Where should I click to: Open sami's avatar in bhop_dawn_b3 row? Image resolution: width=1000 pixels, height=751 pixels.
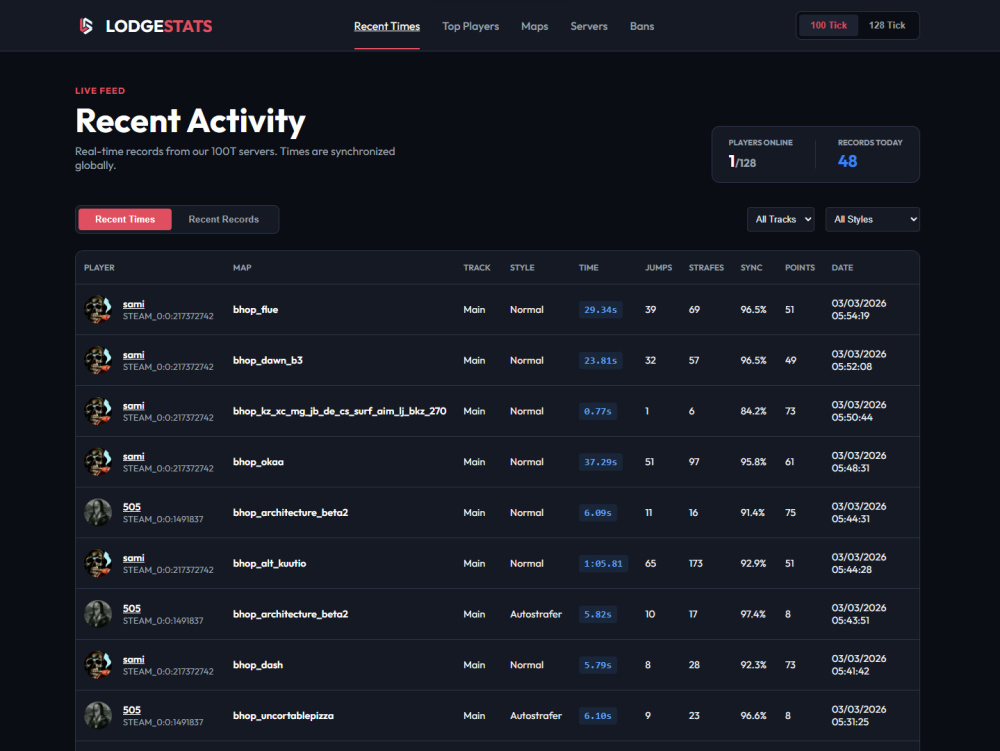(98, 360)
